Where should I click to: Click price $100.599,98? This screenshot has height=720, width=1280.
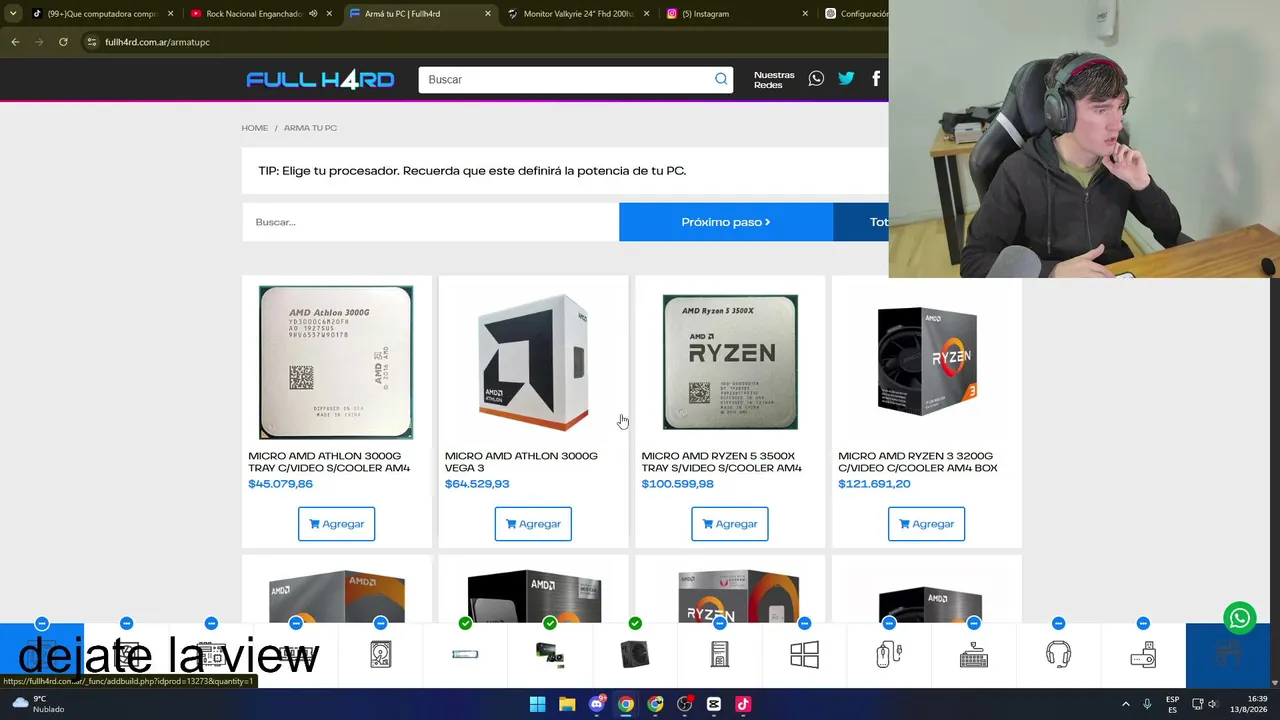(677, 484)
